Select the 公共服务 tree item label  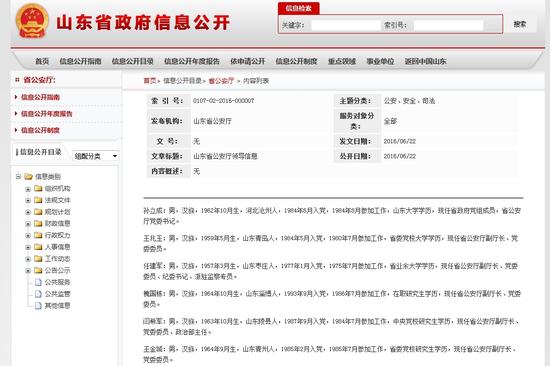[x=58, y=282]
